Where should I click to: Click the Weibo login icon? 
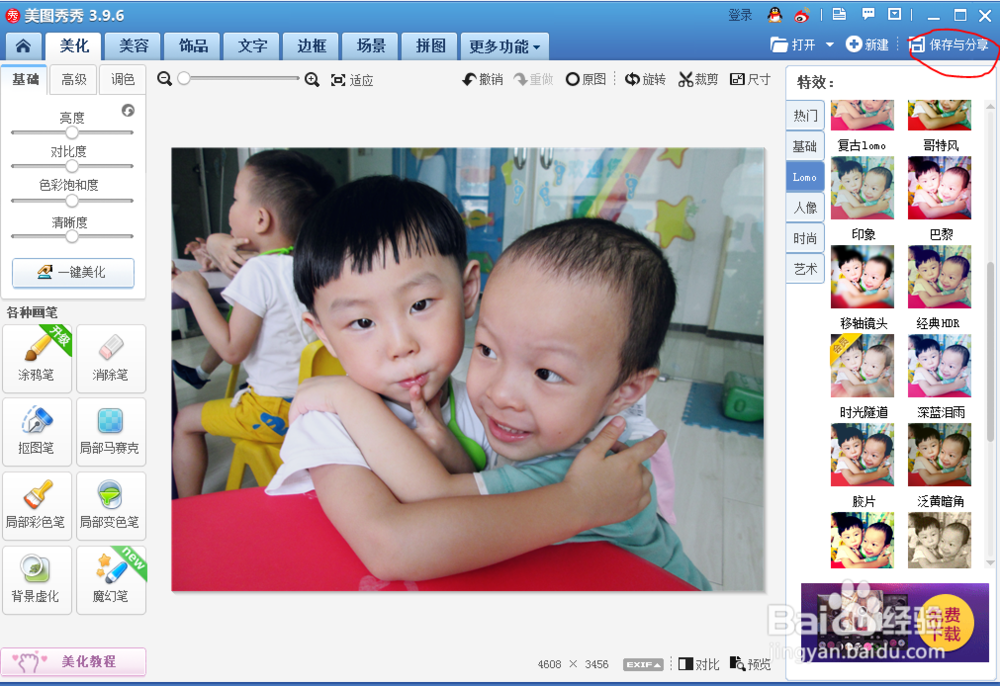coord(802,15)
